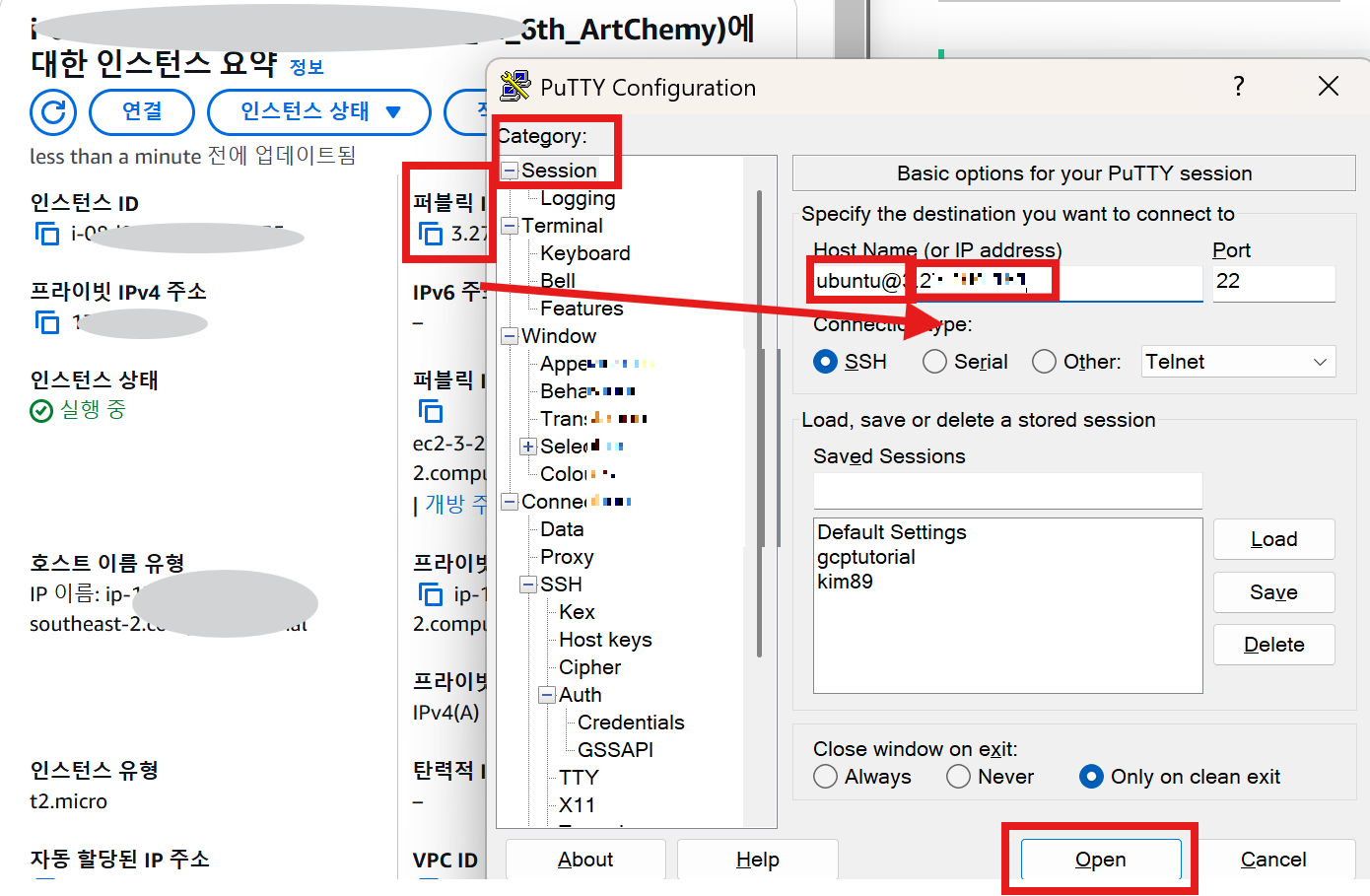The height and width of the screenshot is (896, 1370).
Task: Click the Open button in PuTTY
Action: [1101, 860]
